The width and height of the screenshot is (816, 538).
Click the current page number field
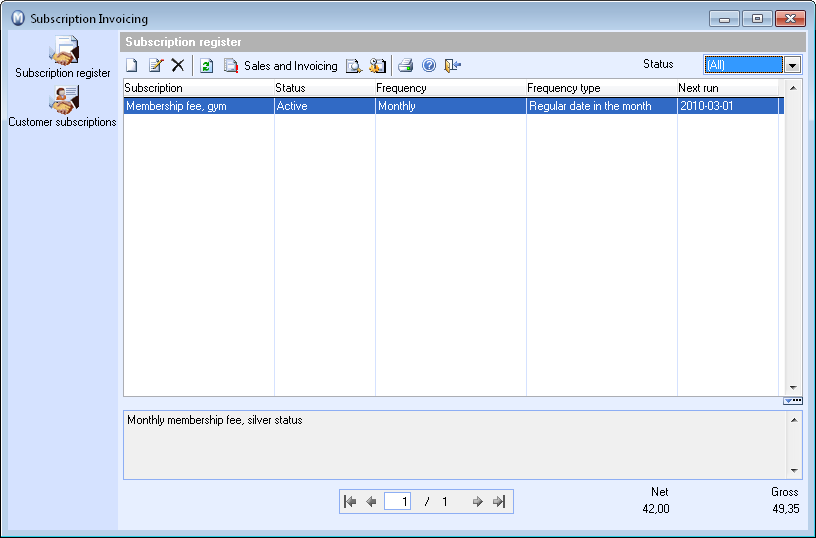pos(398,502)
